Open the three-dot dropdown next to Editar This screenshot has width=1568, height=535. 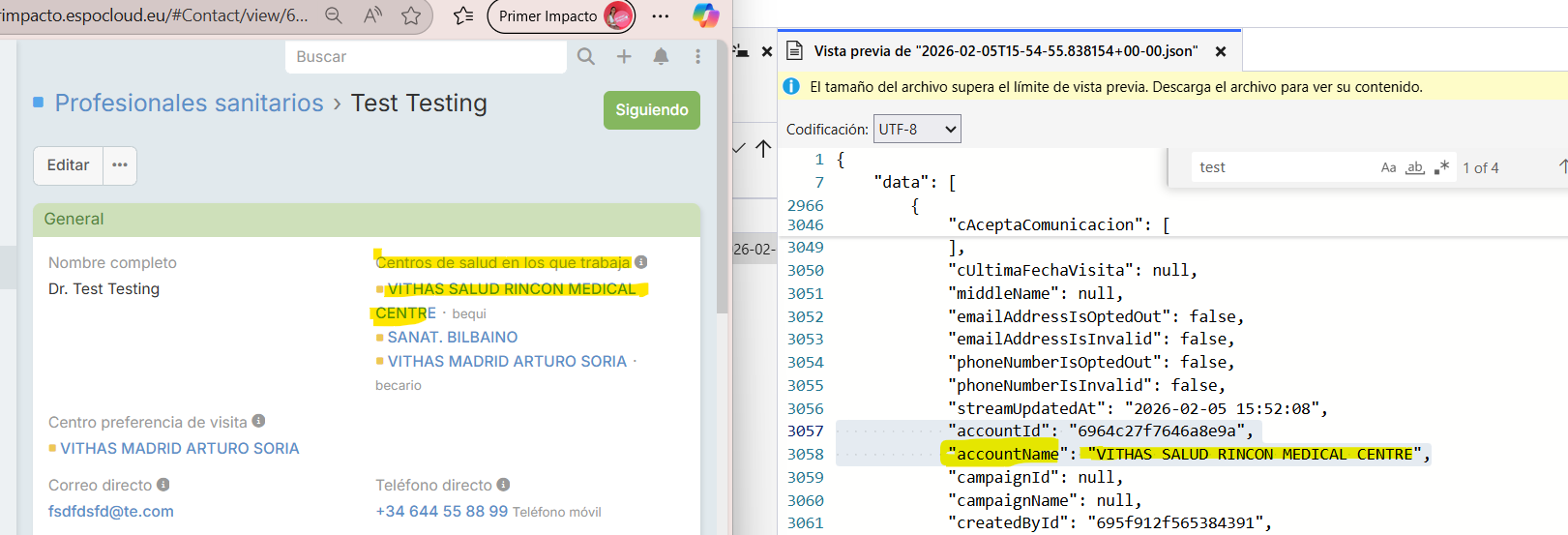point(120,165)
